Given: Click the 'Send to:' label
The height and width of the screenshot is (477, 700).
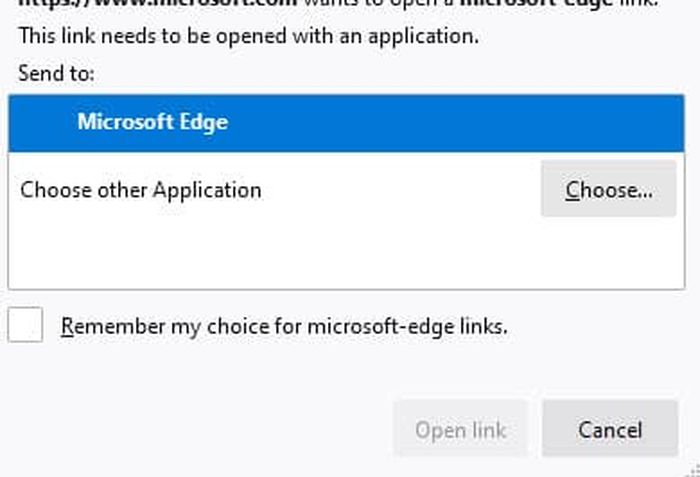Looking at the screenshot, I should click(56, 73).
